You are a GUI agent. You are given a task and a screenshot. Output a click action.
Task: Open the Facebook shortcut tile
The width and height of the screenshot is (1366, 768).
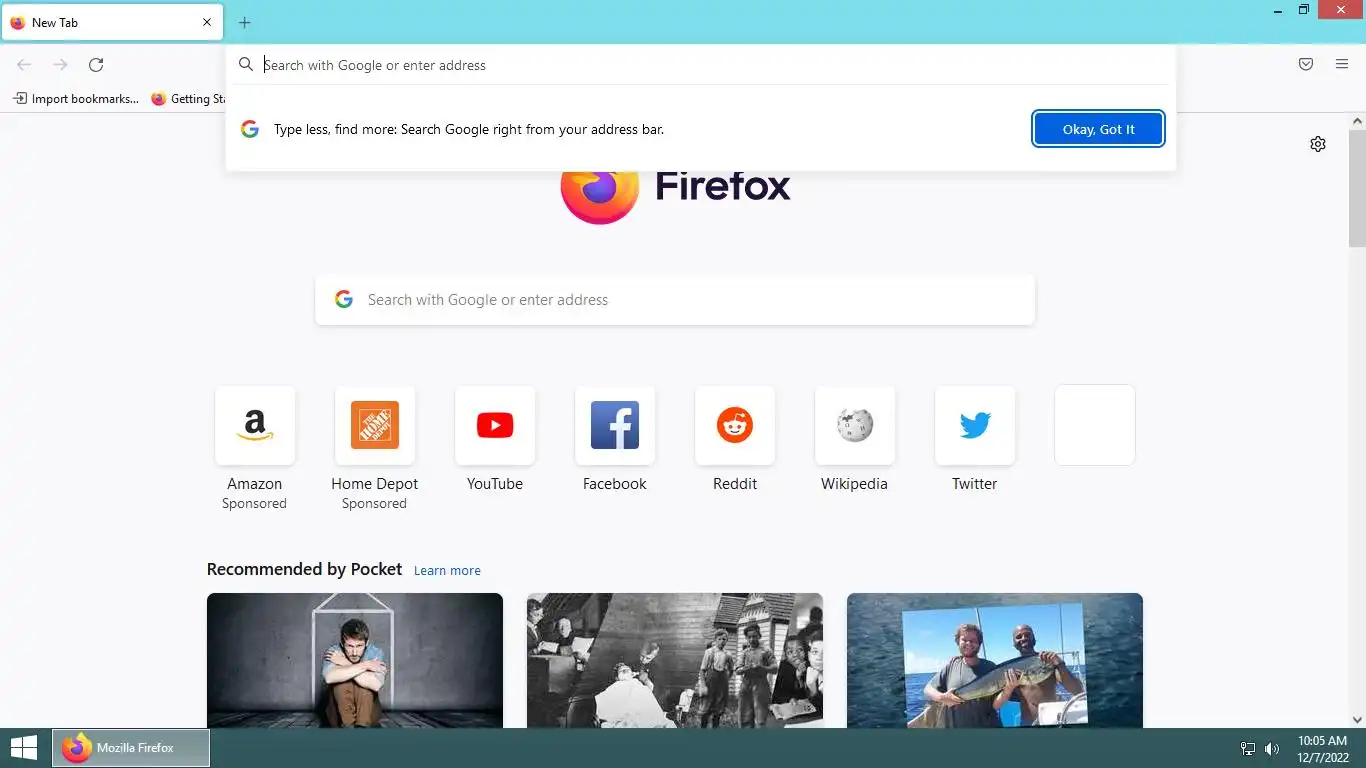[615, 440]
